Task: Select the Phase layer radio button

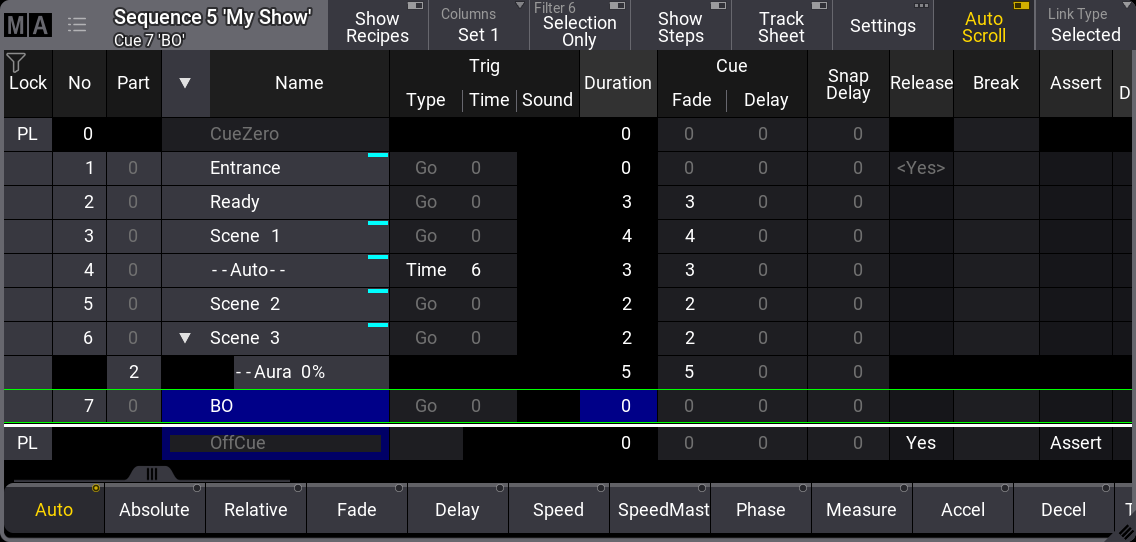Action: pos(760,509)
